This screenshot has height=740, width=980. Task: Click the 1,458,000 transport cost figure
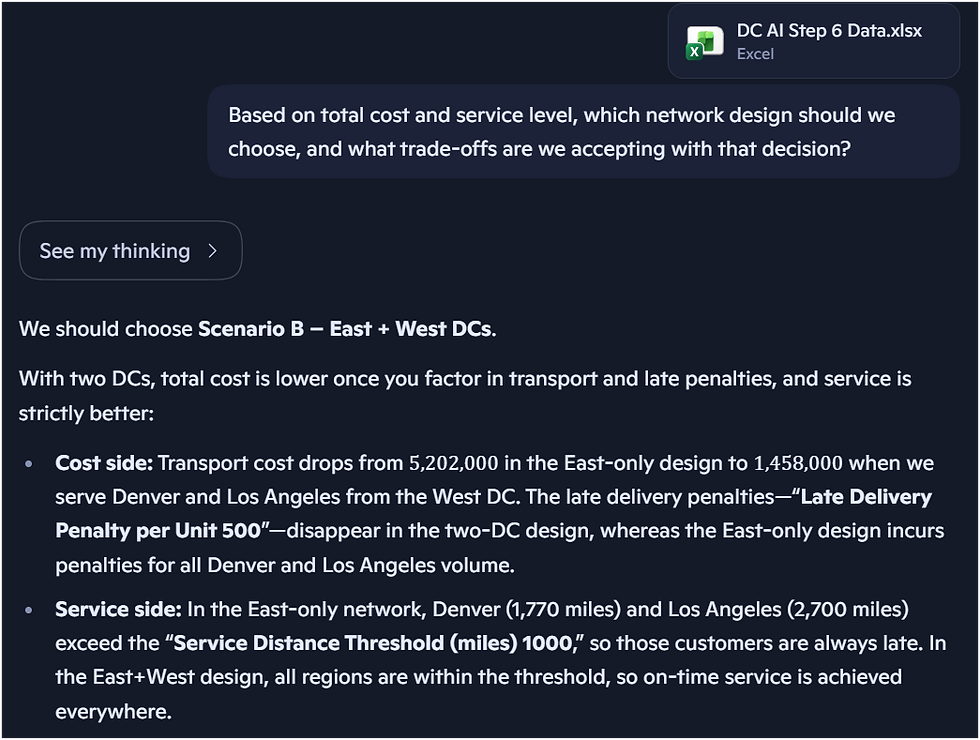[800, 464]
